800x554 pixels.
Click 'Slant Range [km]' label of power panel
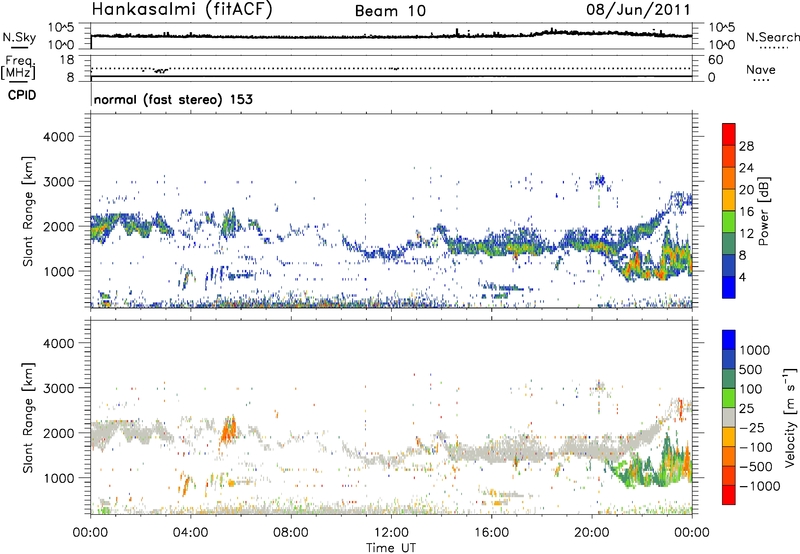click(28, 211)
